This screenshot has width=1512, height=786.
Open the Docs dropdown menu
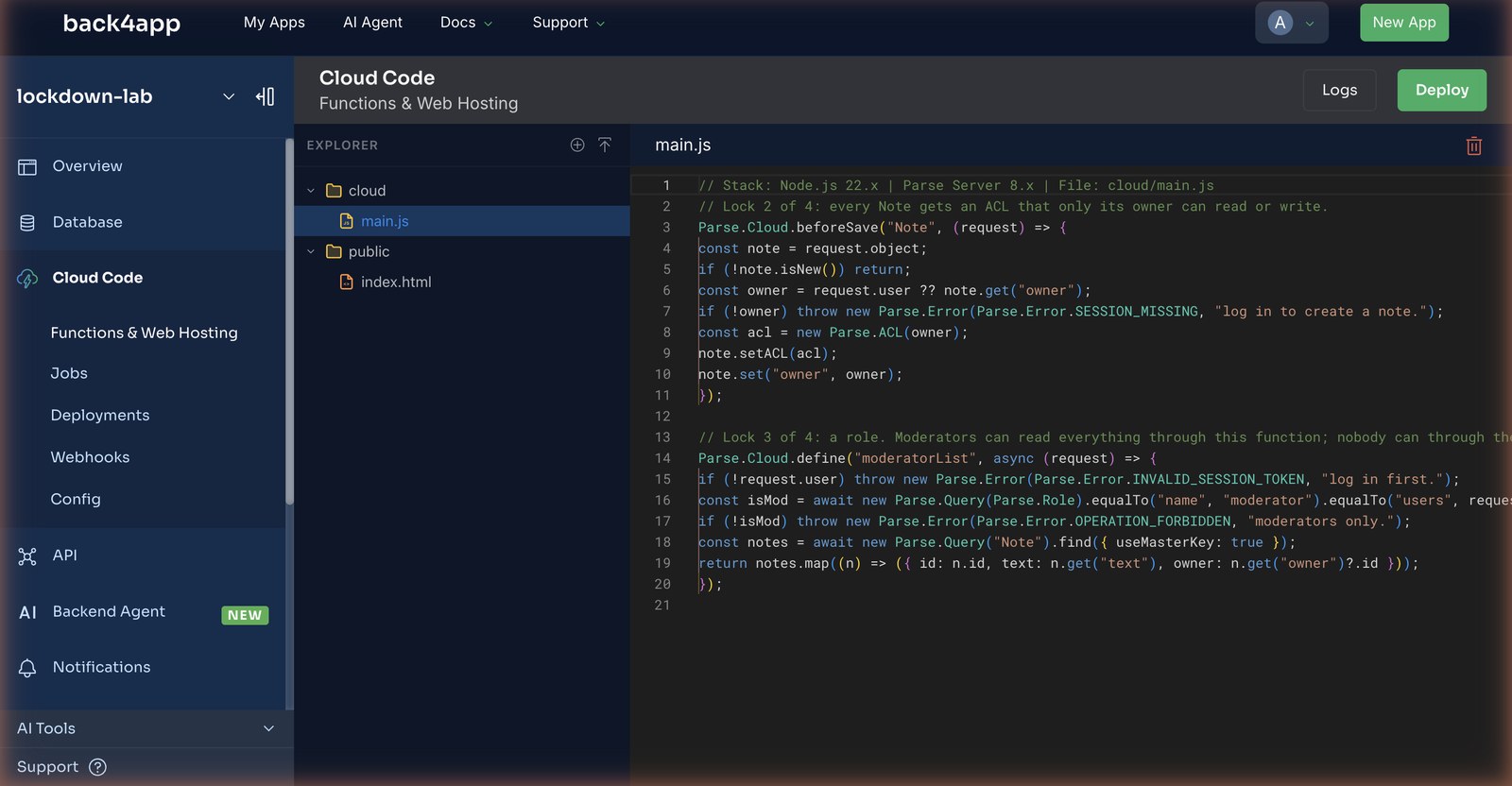pyautogui.click(x=467, y=23)
